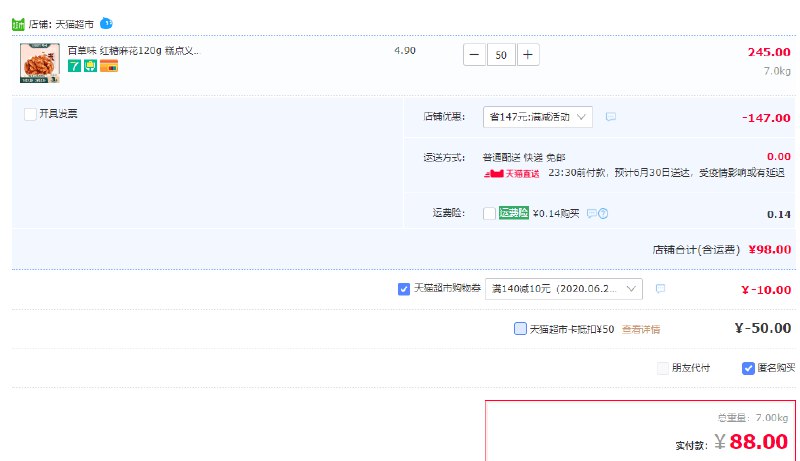800x461 pixels.
Task: Increase quantity with the plus button
Action: pos(528,55)
